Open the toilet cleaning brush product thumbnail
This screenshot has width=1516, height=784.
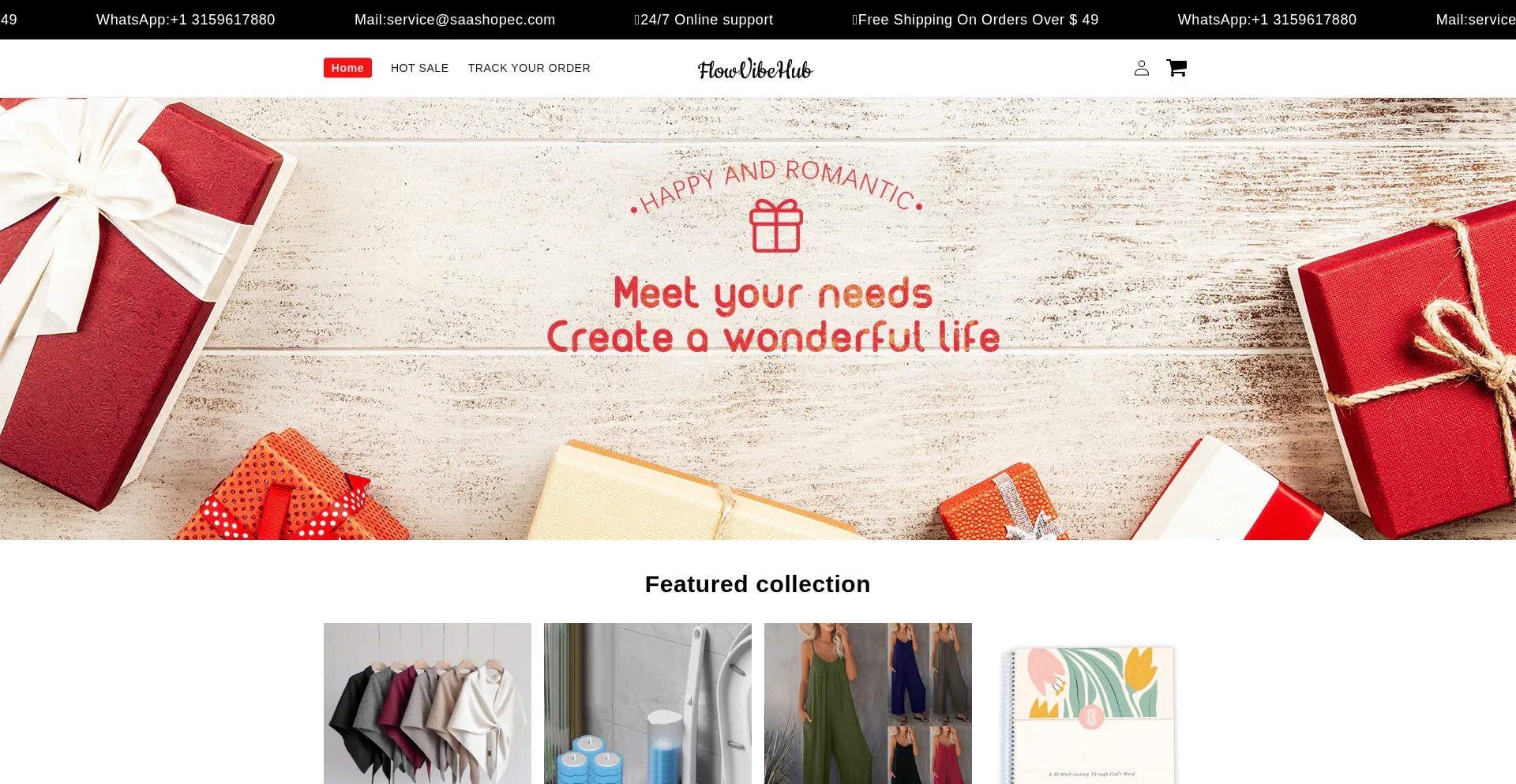pyautogui.click(x=647, y=703)
